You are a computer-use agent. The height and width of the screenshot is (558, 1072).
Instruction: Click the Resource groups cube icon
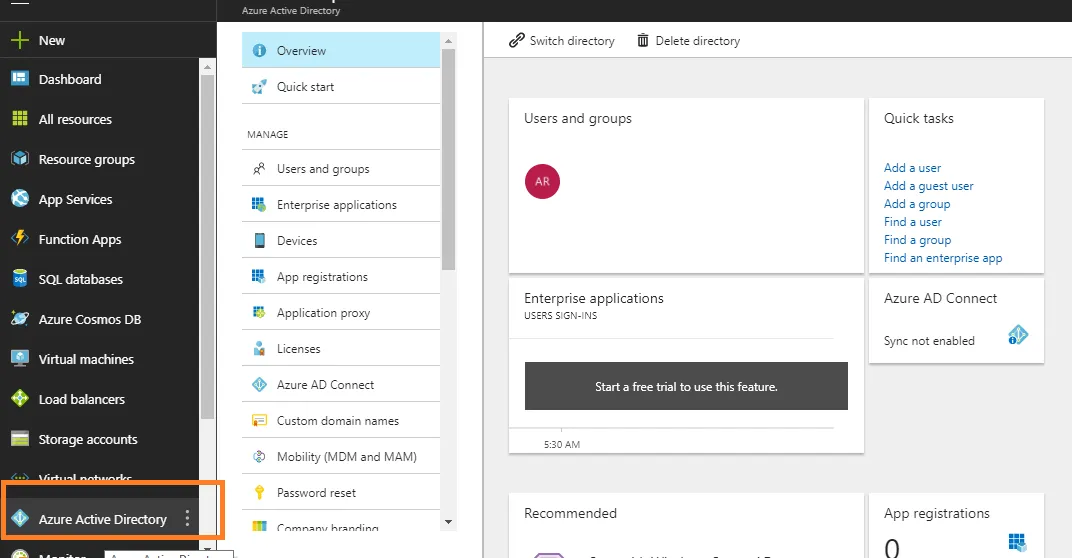click(x=20, y=159)
